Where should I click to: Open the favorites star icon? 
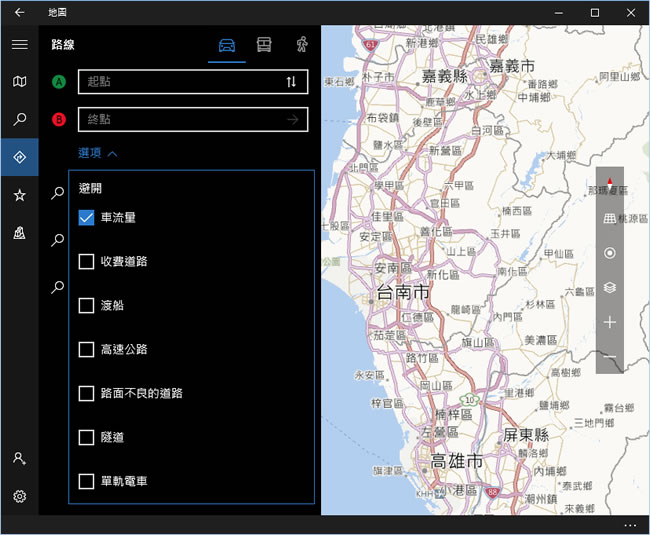(x=19, y=195)
